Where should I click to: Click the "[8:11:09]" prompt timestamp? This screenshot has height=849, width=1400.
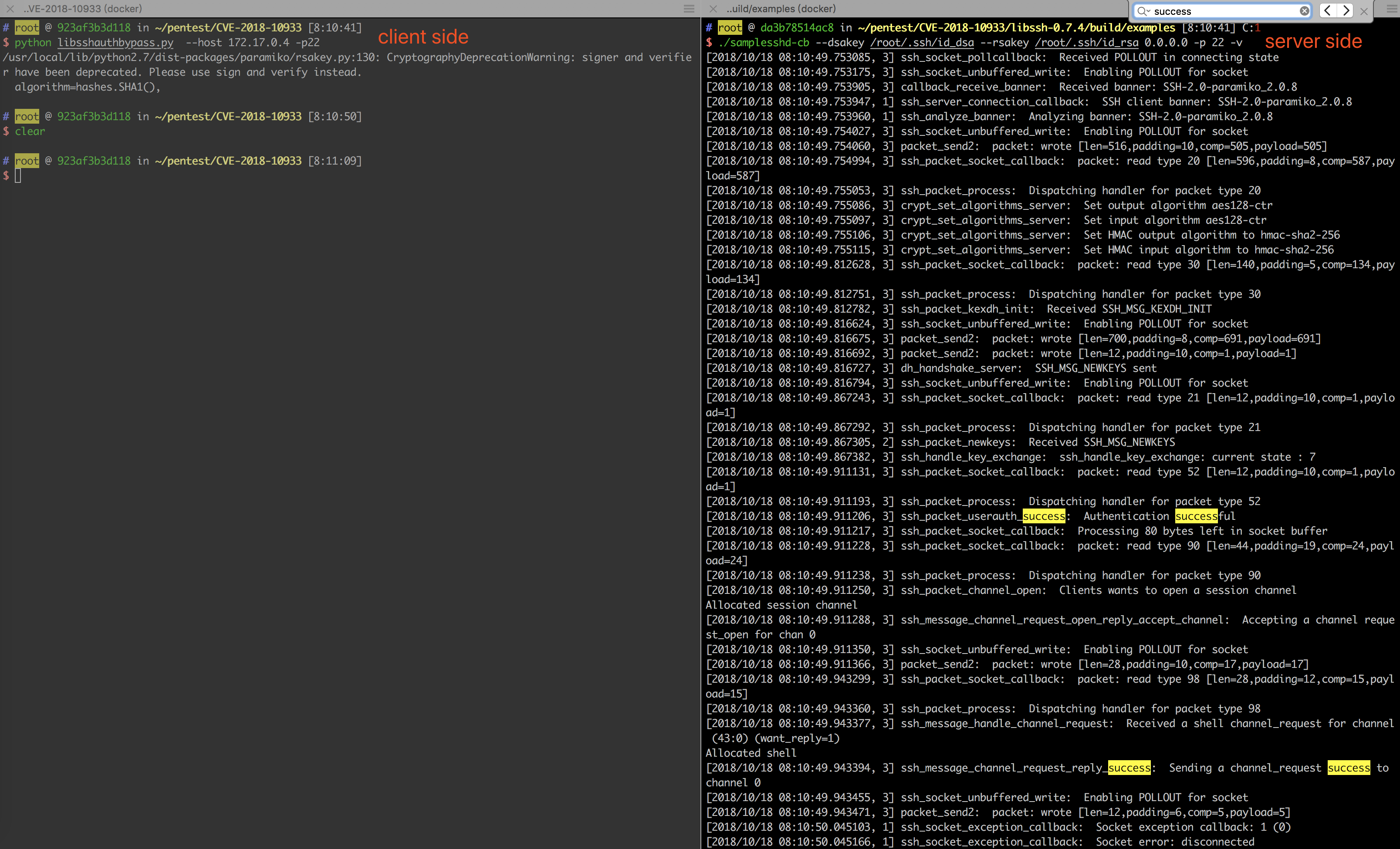[335, 161]
